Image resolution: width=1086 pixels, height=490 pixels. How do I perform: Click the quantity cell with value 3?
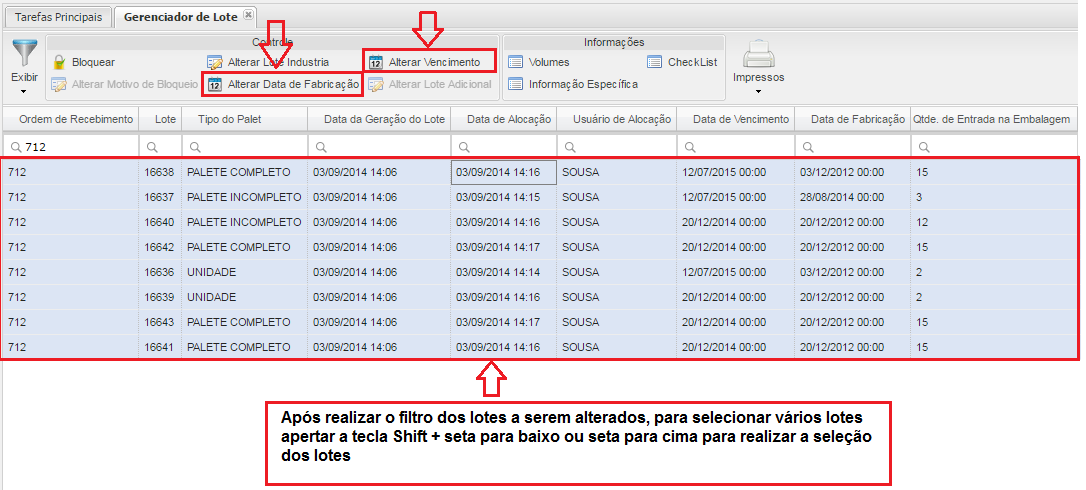[995, 198]
